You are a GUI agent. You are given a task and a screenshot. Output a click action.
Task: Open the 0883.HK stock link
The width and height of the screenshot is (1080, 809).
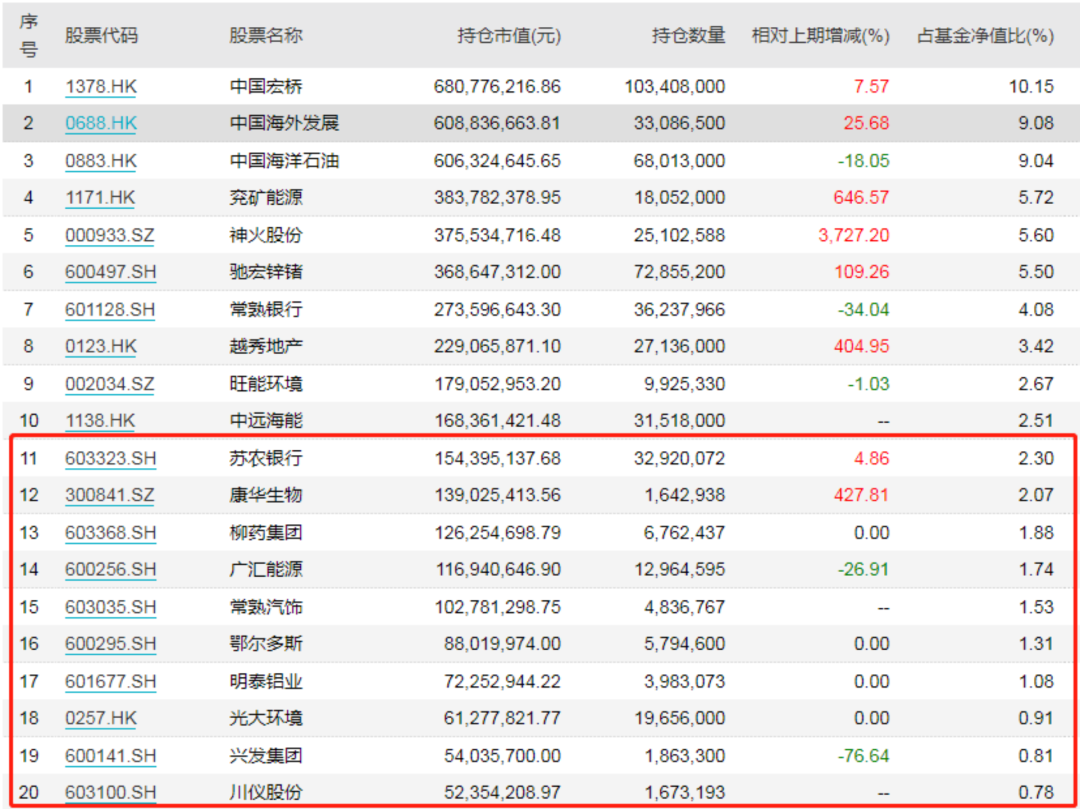click(101, 161)
